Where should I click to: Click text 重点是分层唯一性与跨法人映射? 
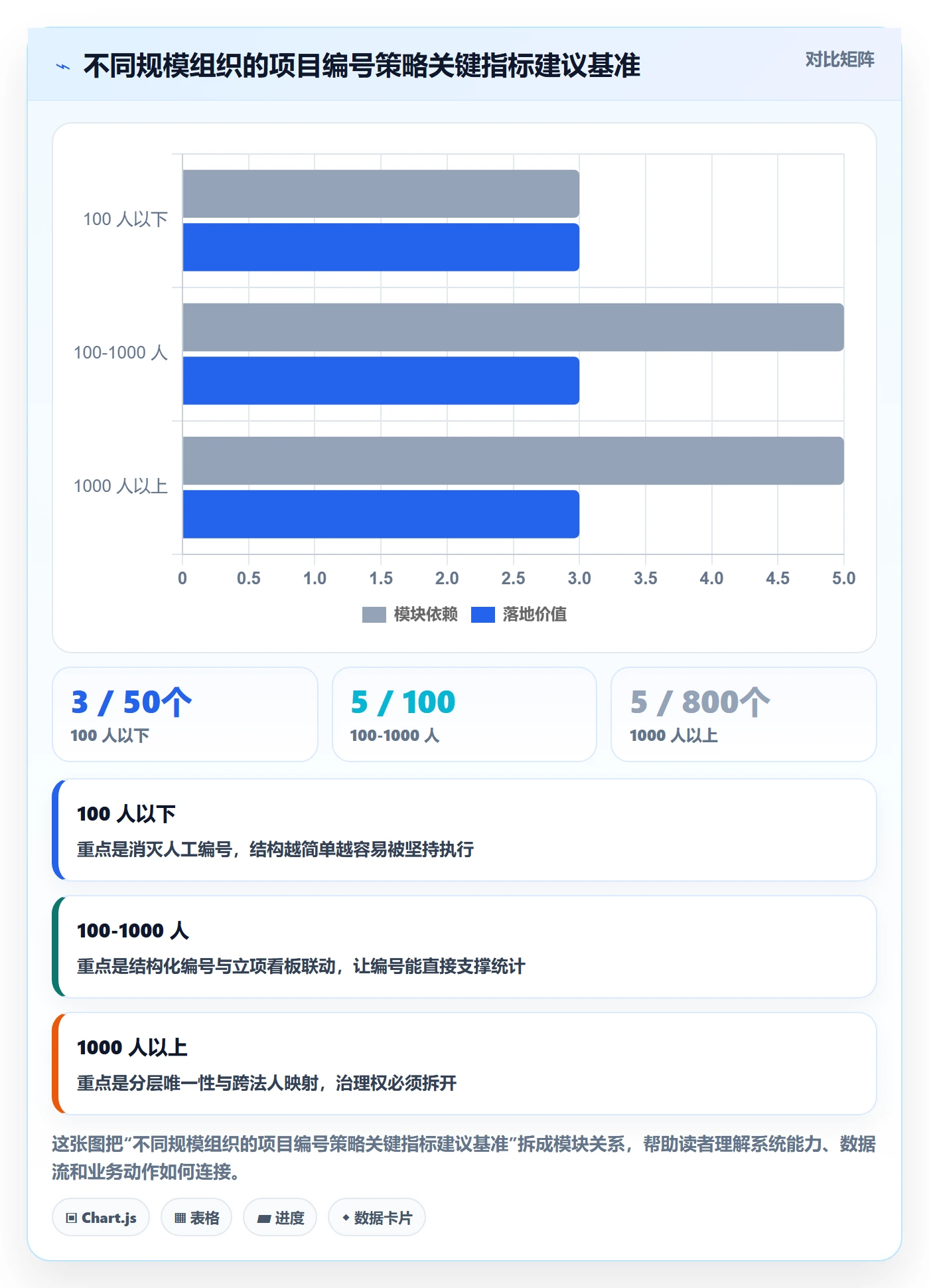[198, 1083]
